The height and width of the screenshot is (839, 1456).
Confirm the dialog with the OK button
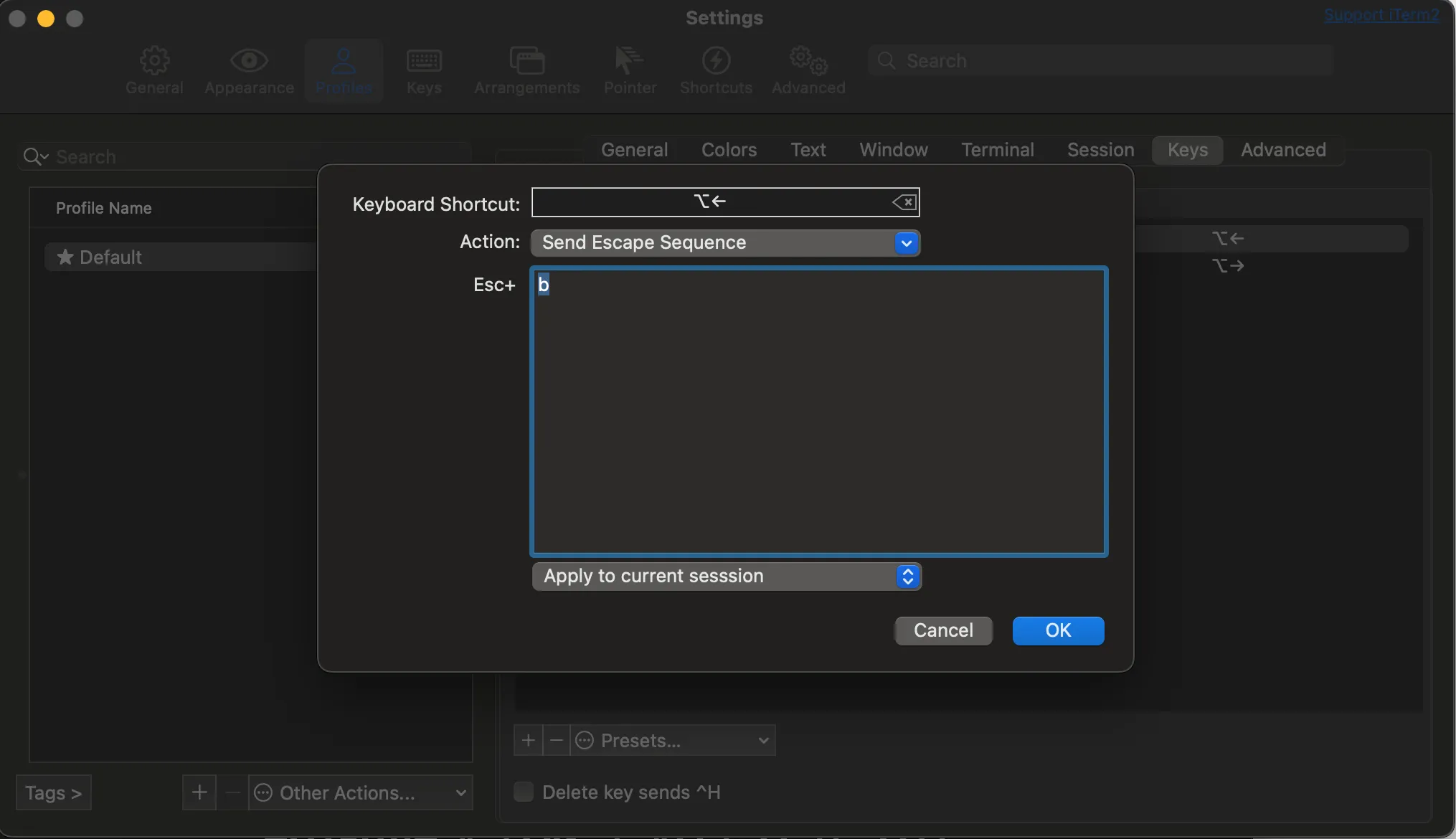[x=1058, y=630]
